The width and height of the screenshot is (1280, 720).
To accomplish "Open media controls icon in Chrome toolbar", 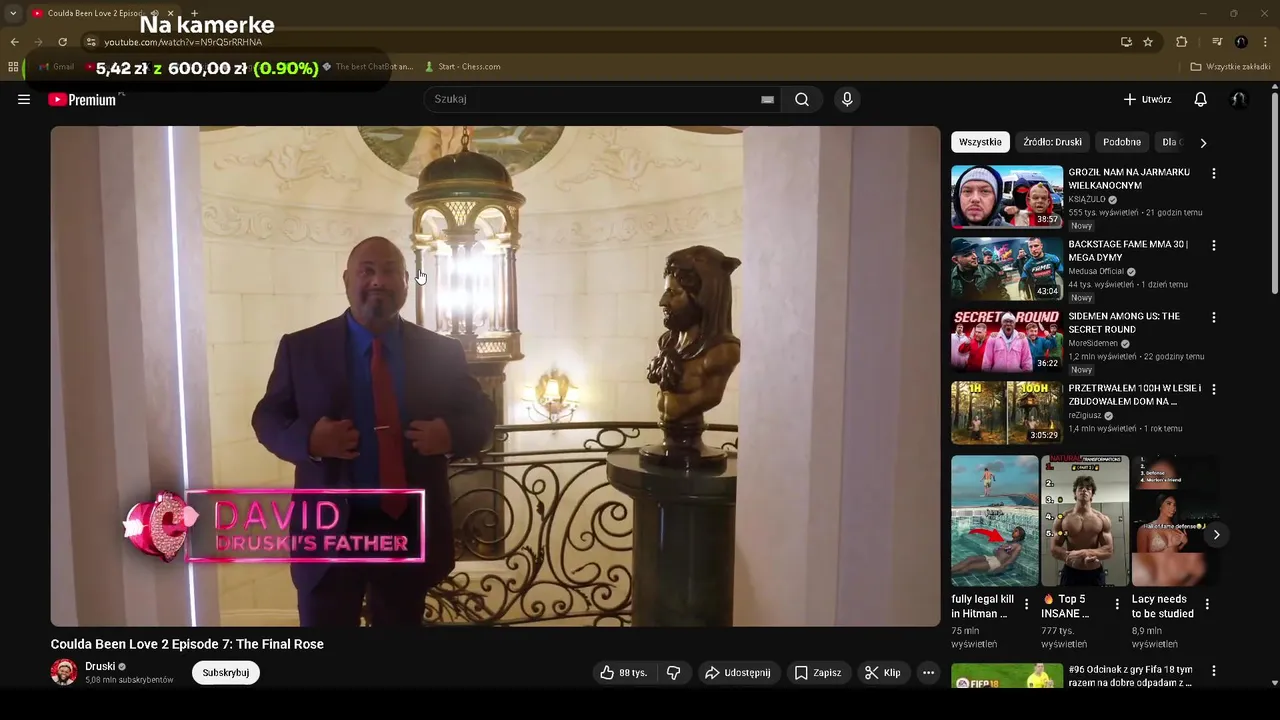I will pos(1217,42).
